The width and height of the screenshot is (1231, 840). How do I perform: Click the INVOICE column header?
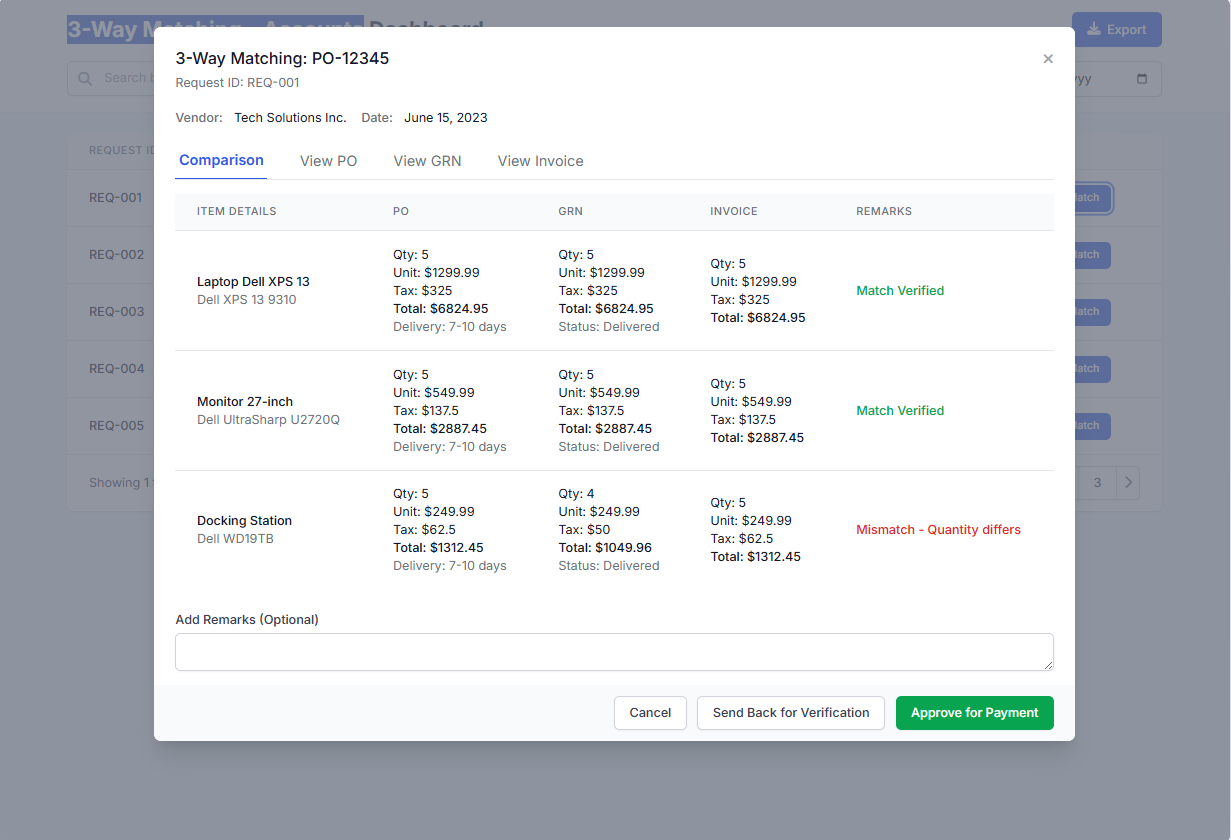734,212
